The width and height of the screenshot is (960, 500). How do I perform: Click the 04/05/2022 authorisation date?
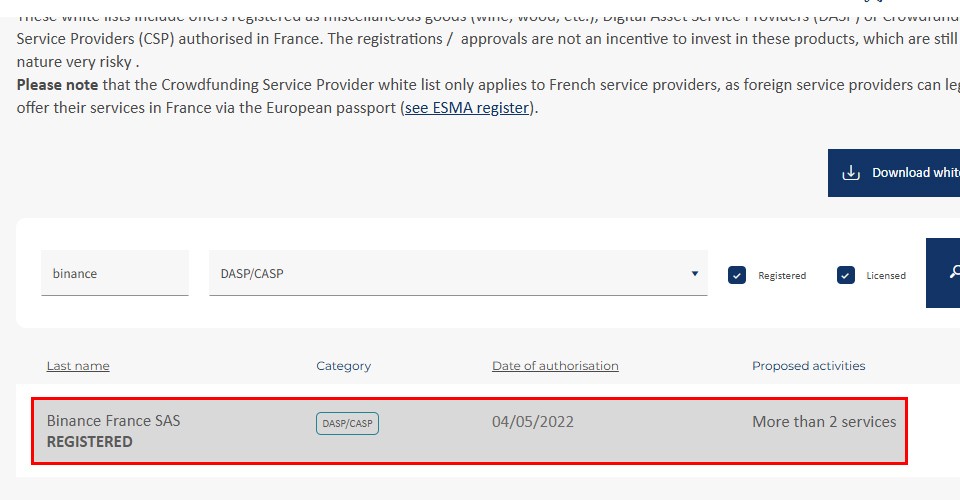coord(533,422)
